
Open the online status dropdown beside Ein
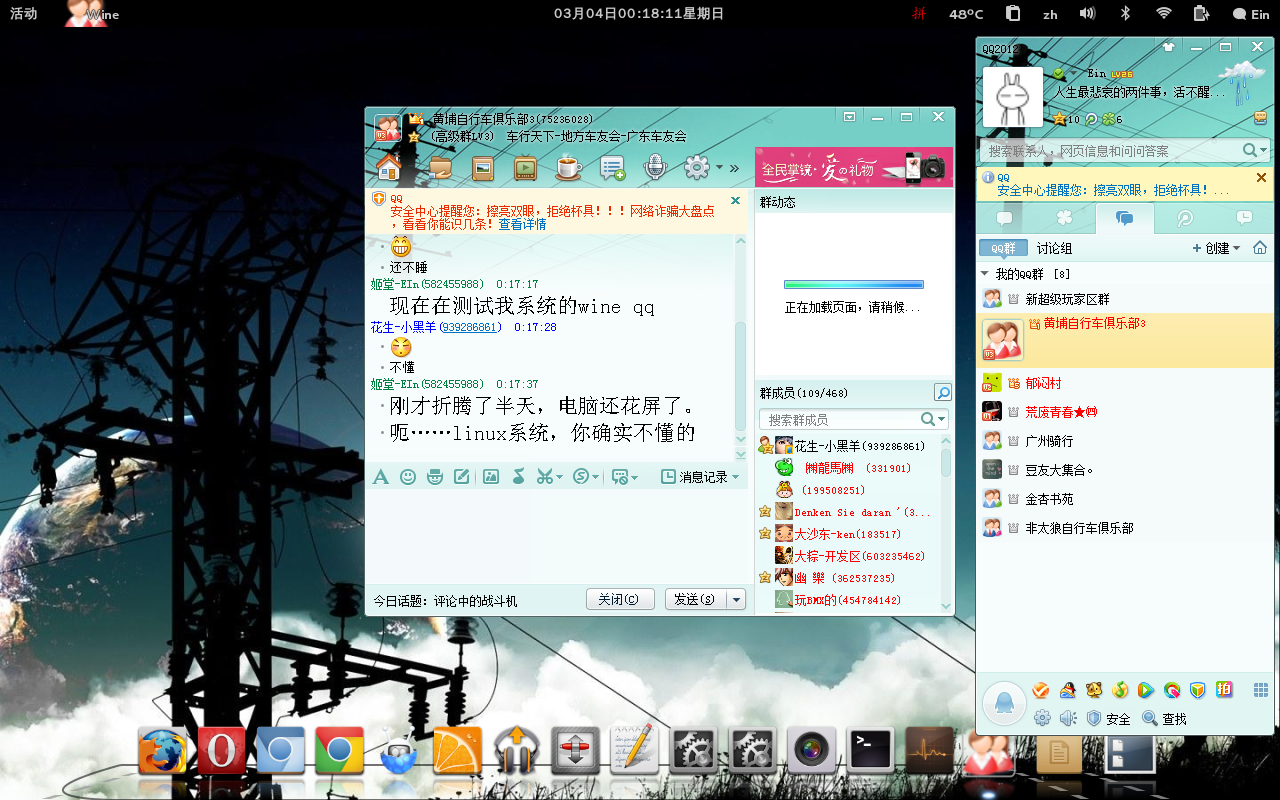pyautogui.click(x=1072, y=74)
